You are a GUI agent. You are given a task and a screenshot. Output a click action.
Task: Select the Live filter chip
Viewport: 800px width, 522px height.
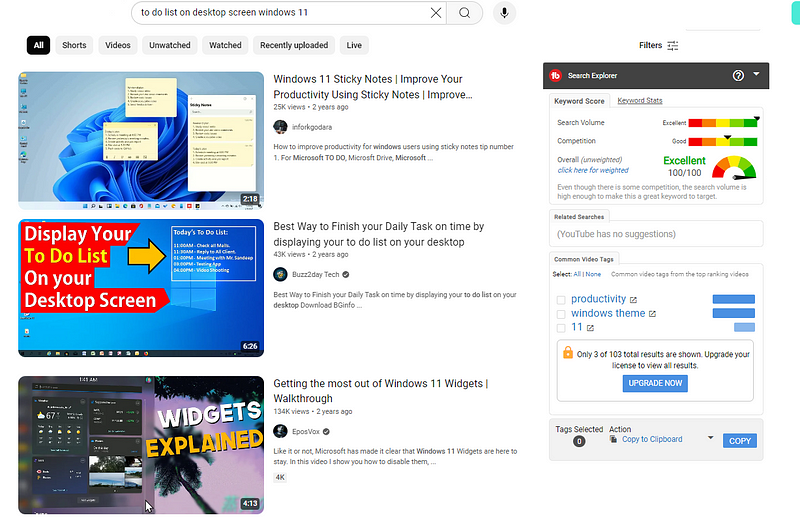tap(354, 45)
